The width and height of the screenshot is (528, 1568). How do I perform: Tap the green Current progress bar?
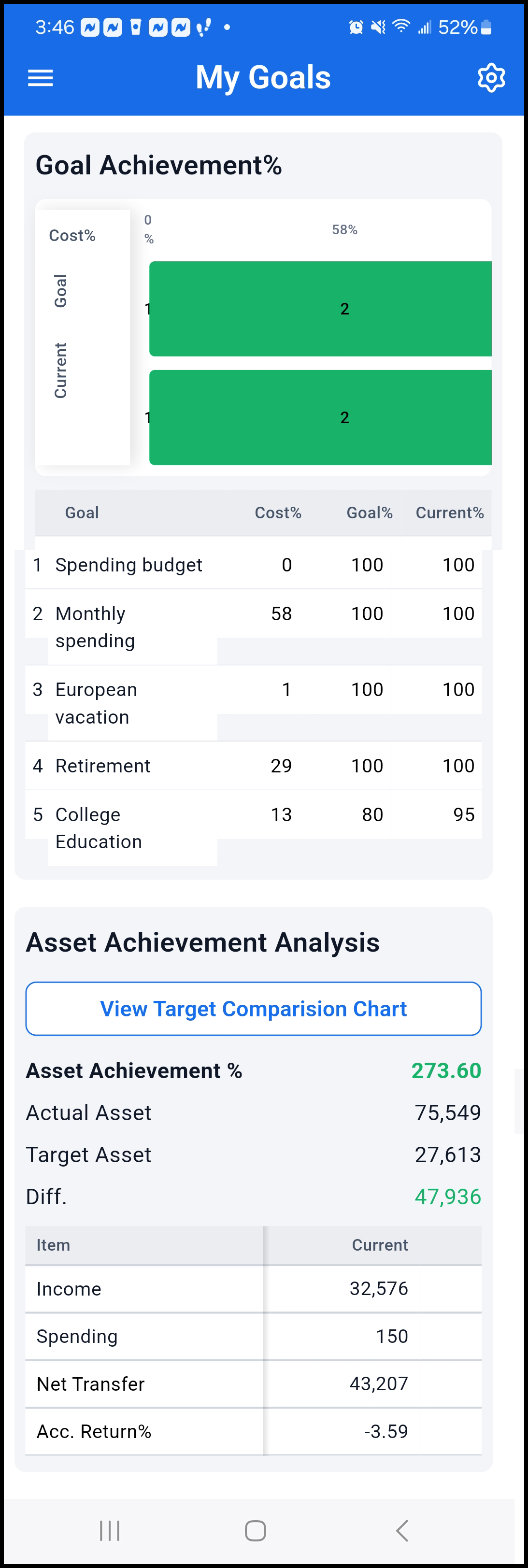(x=320, y=417)
